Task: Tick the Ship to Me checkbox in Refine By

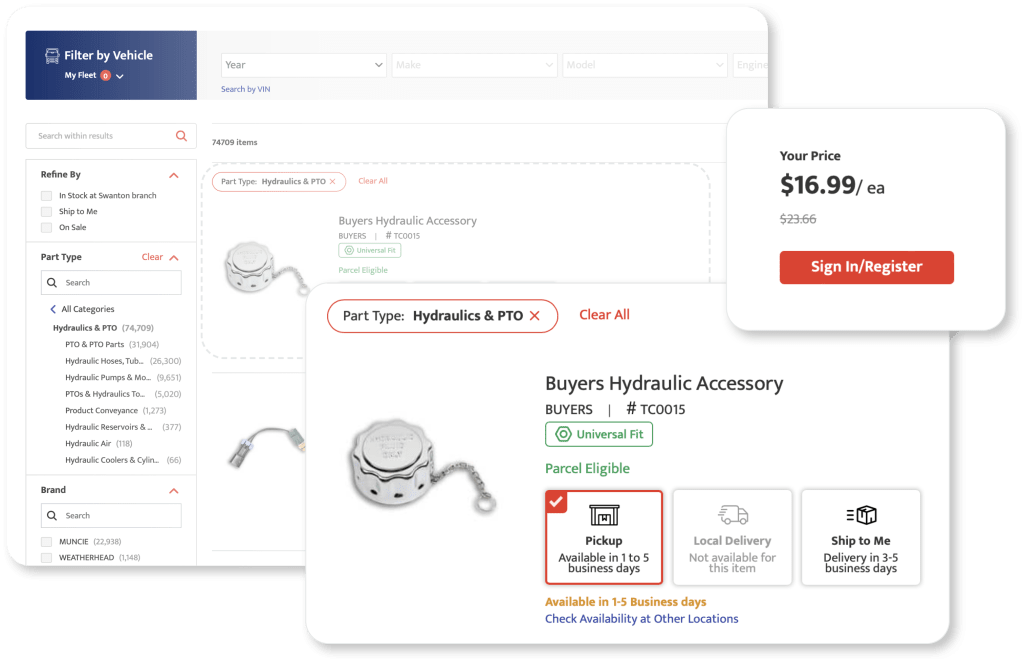Action: (x=46, y=212)
